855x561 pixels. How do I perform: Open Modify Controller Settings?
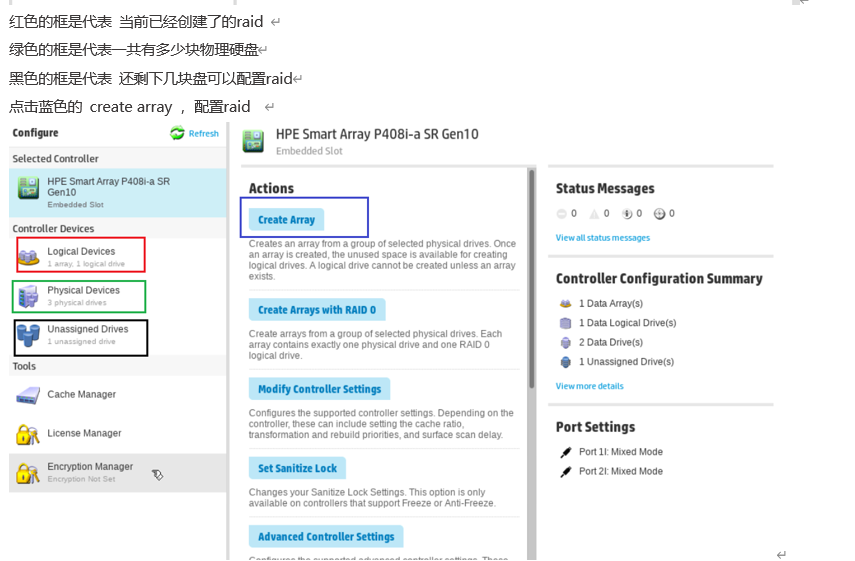click(x=320, y=389)
